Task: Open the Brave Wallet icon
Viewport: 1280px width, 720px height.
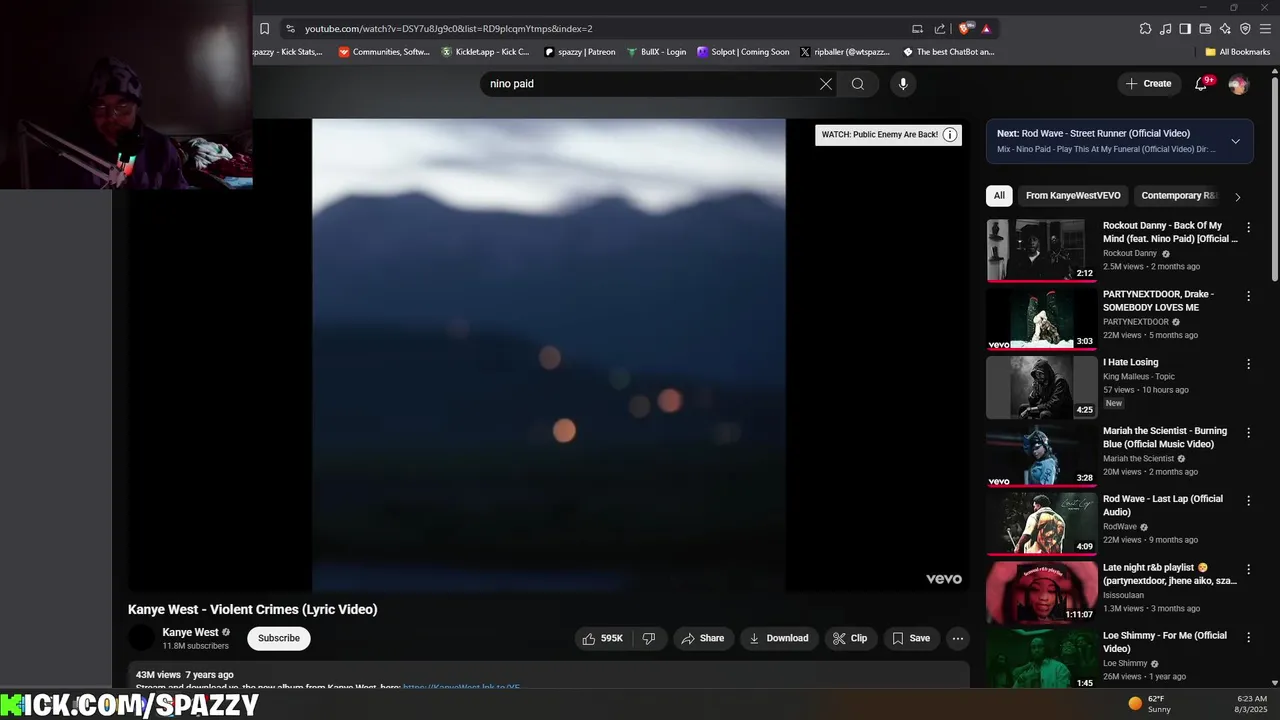Action: tap(1205, 29)
